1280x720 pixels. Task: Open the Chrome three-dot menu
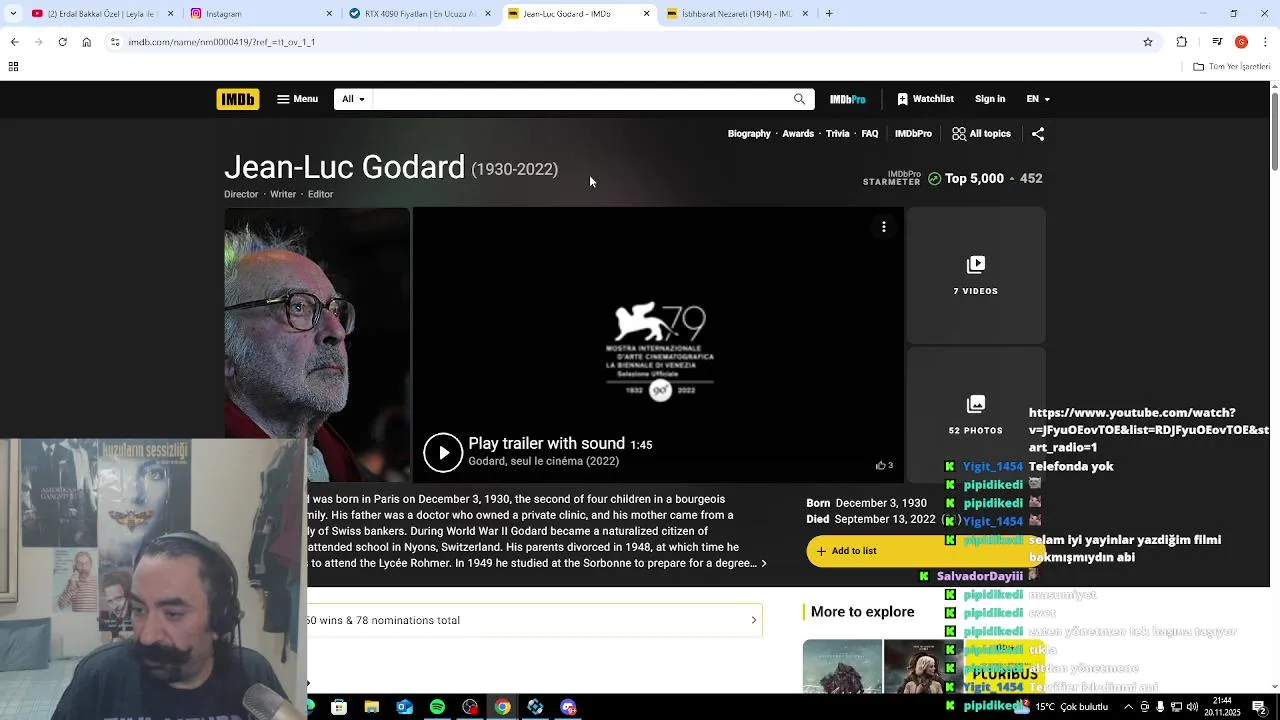click(x=1265, y=42)
